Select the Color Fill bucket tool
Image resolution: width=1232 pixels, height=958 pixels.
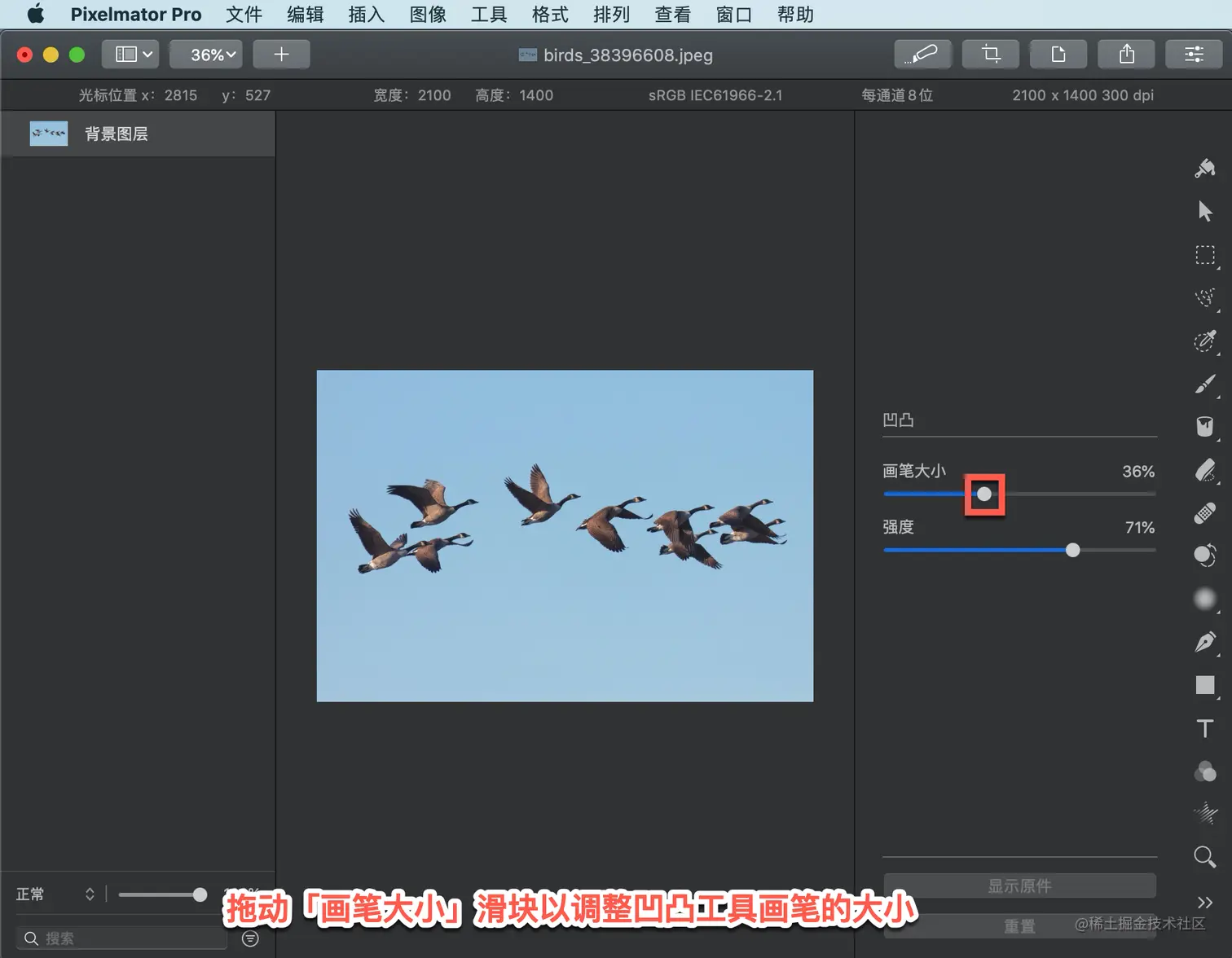[x=1205, y=427]
